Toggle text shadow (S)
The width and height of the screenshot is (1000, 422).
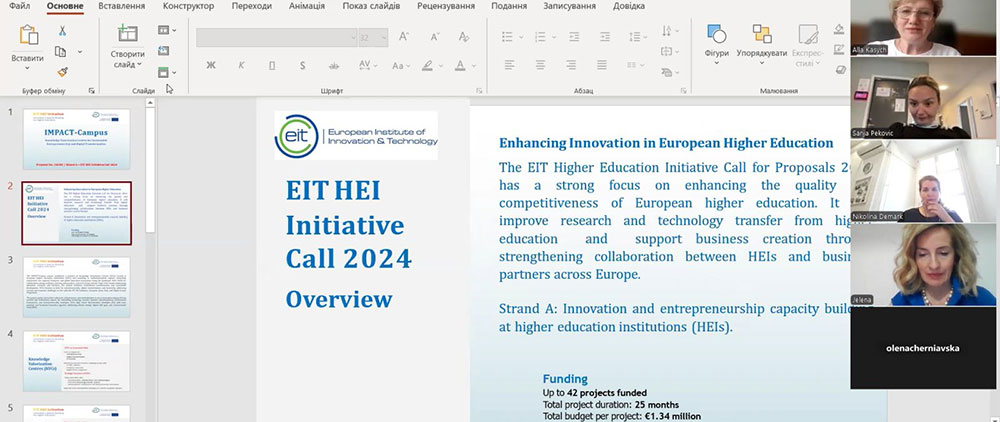click(x=303, y=65)
